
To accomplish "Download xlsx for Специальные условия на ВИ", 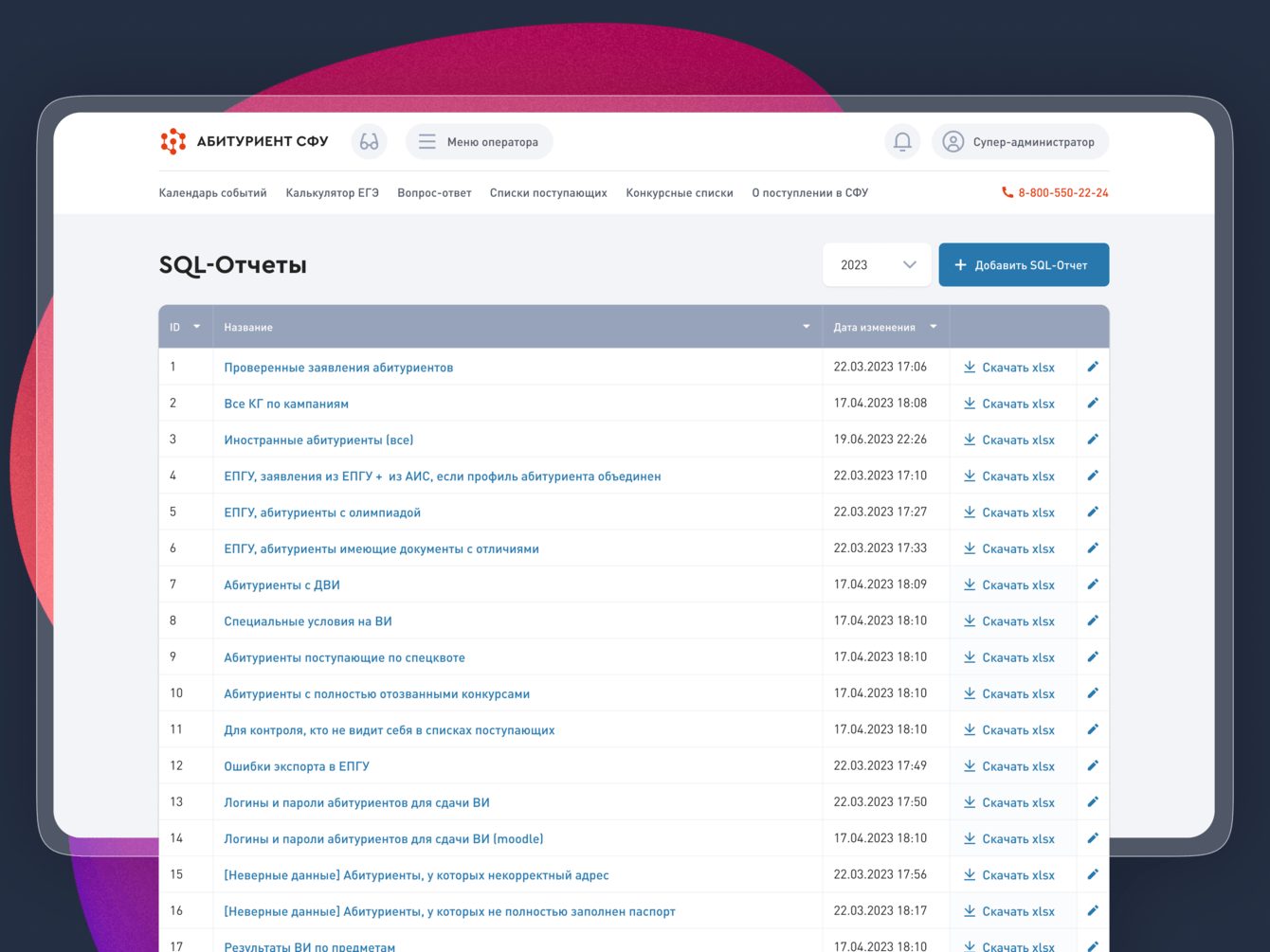I will click(1009, 621).
